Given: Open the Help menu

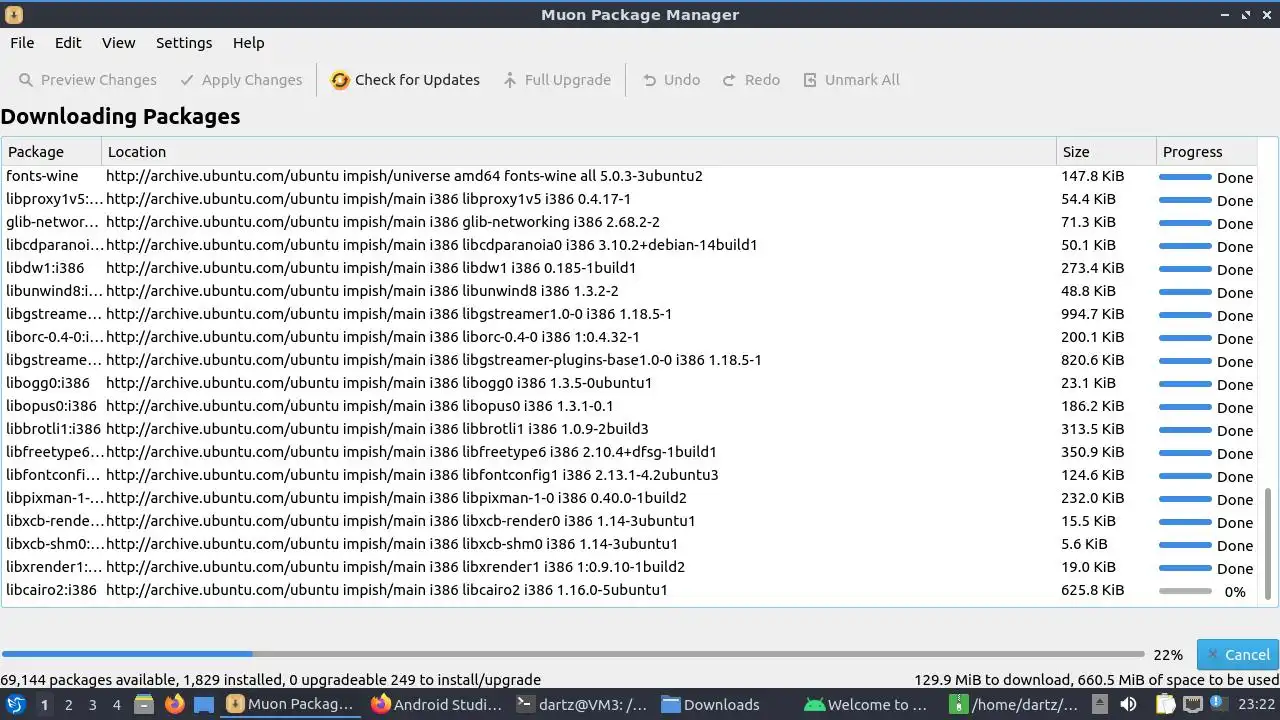Looking at the screenshot, I should coord(248,43).
